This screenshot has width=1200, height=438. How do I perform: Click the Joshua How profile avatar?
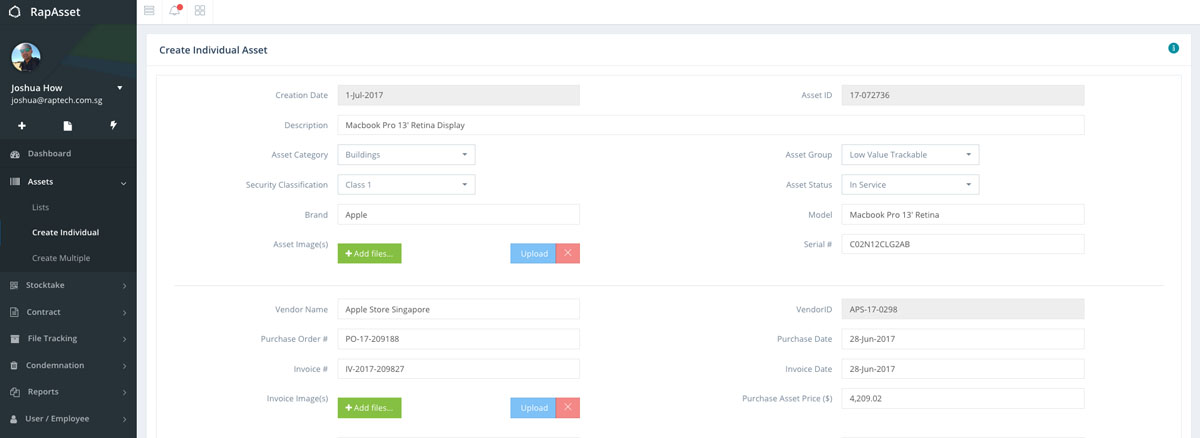[26, 58]
